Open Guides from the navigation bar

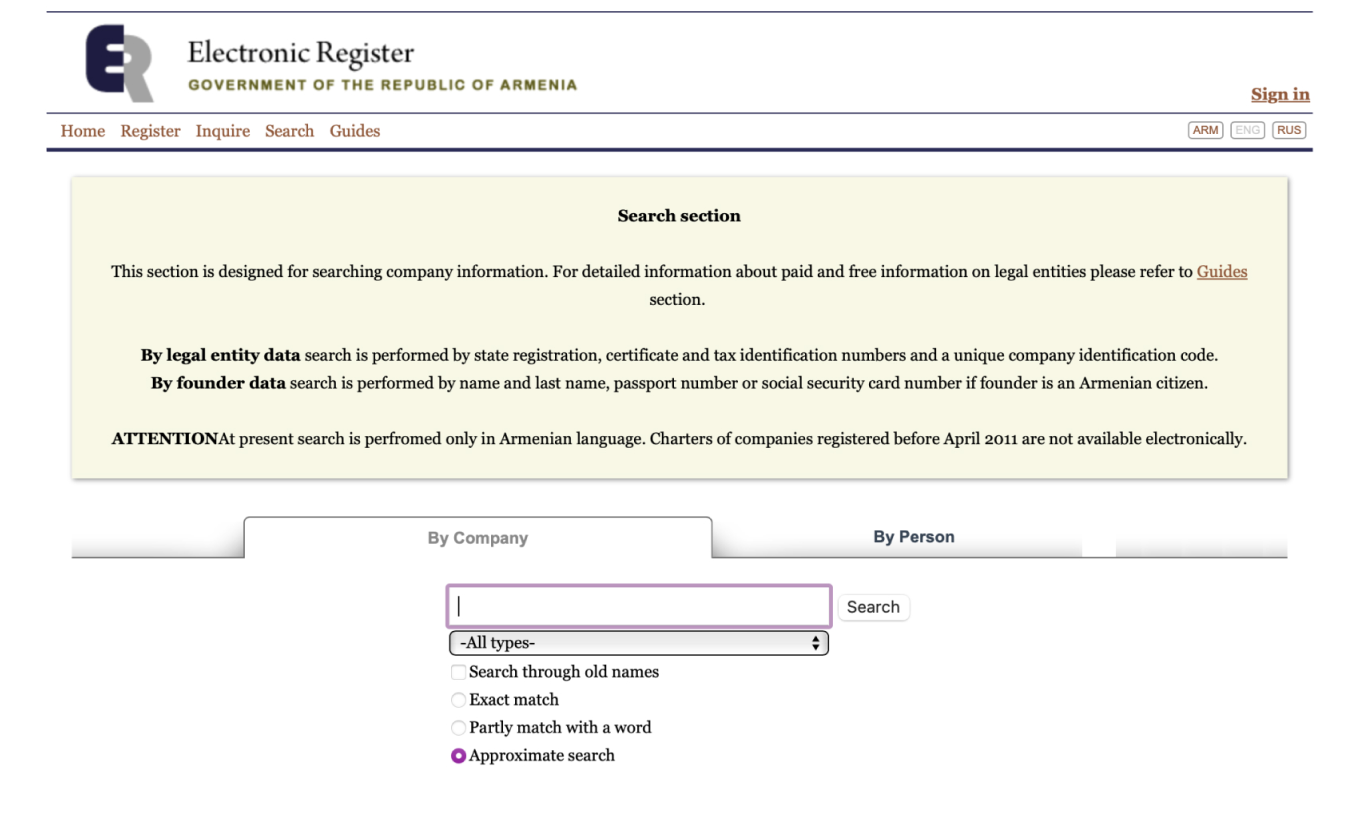click(355, 131)
